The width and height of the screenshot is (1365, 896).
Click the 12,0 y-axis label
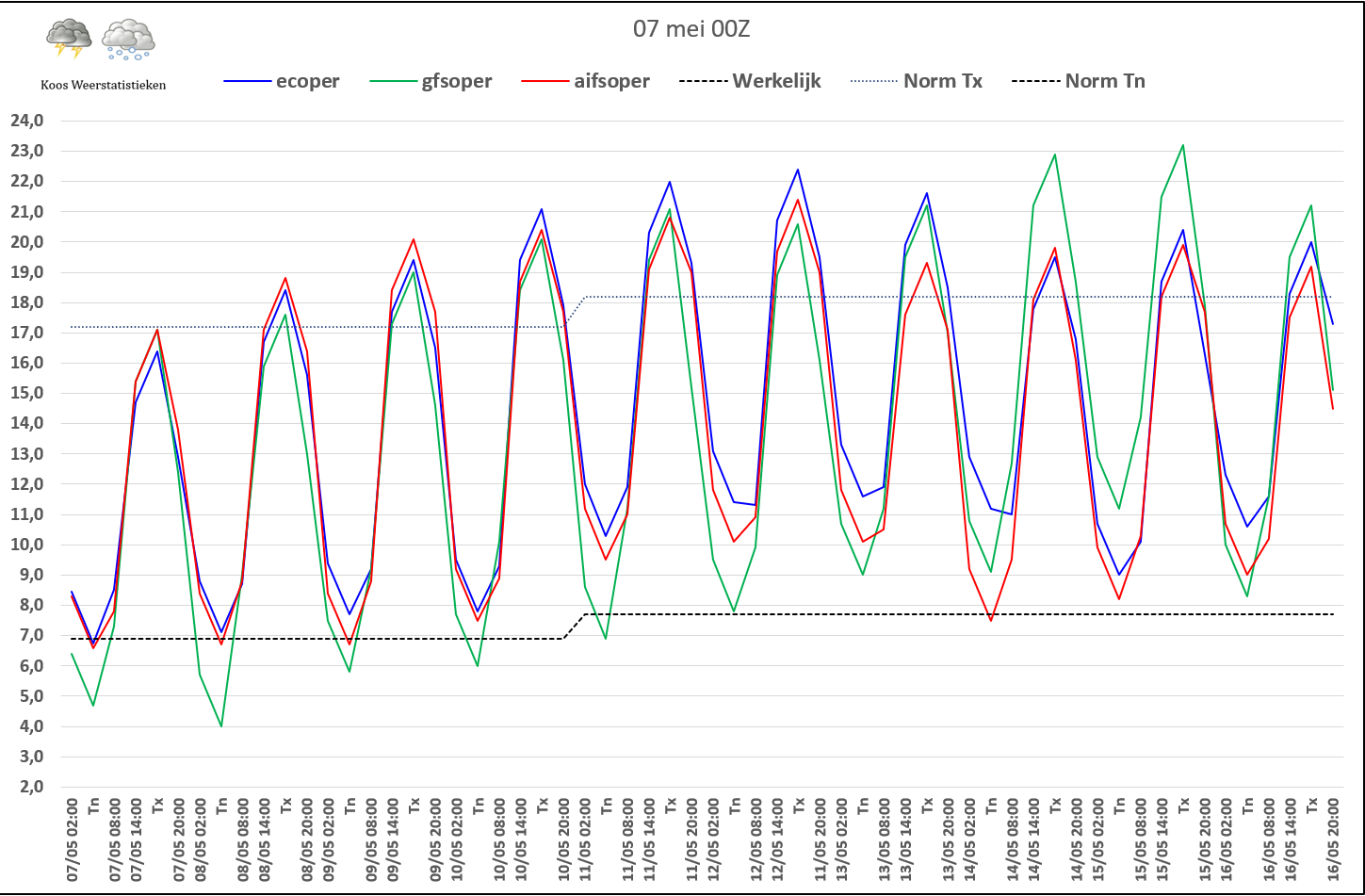pos(26,484)
